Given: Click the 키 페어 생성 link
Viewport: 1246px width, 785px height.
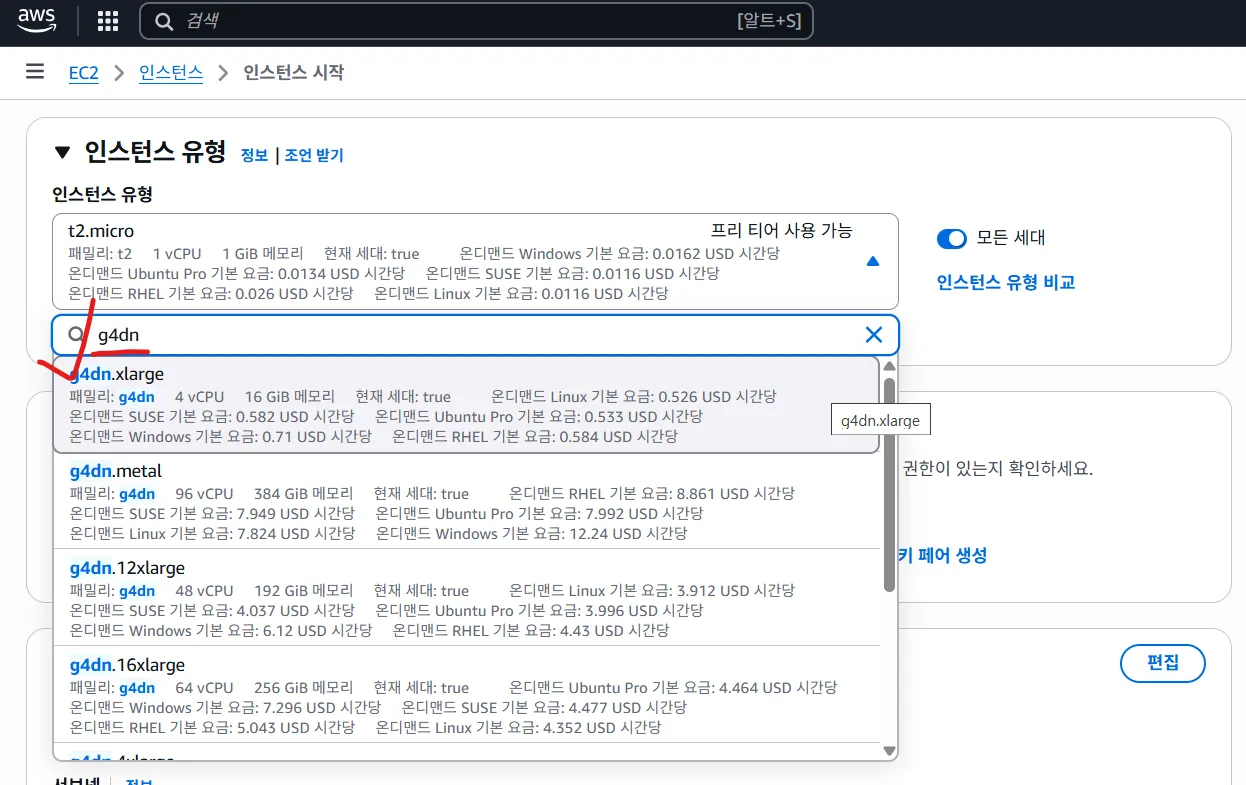Looking at the screenshot, I should [942, 555].
